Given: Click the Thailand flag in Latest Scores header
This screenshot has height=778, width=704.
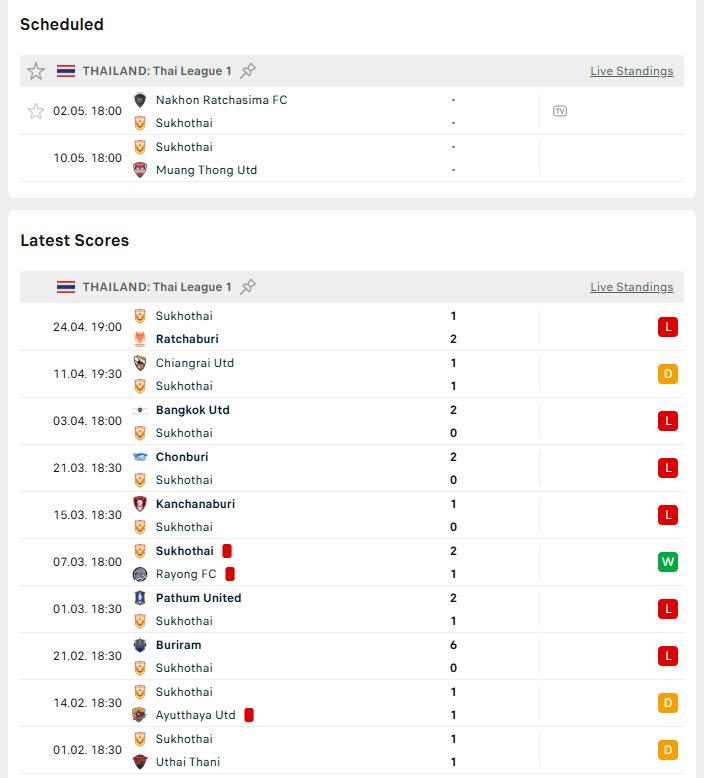Looking at the screenshot, I should pyautogui.click(x=66, y=287).
